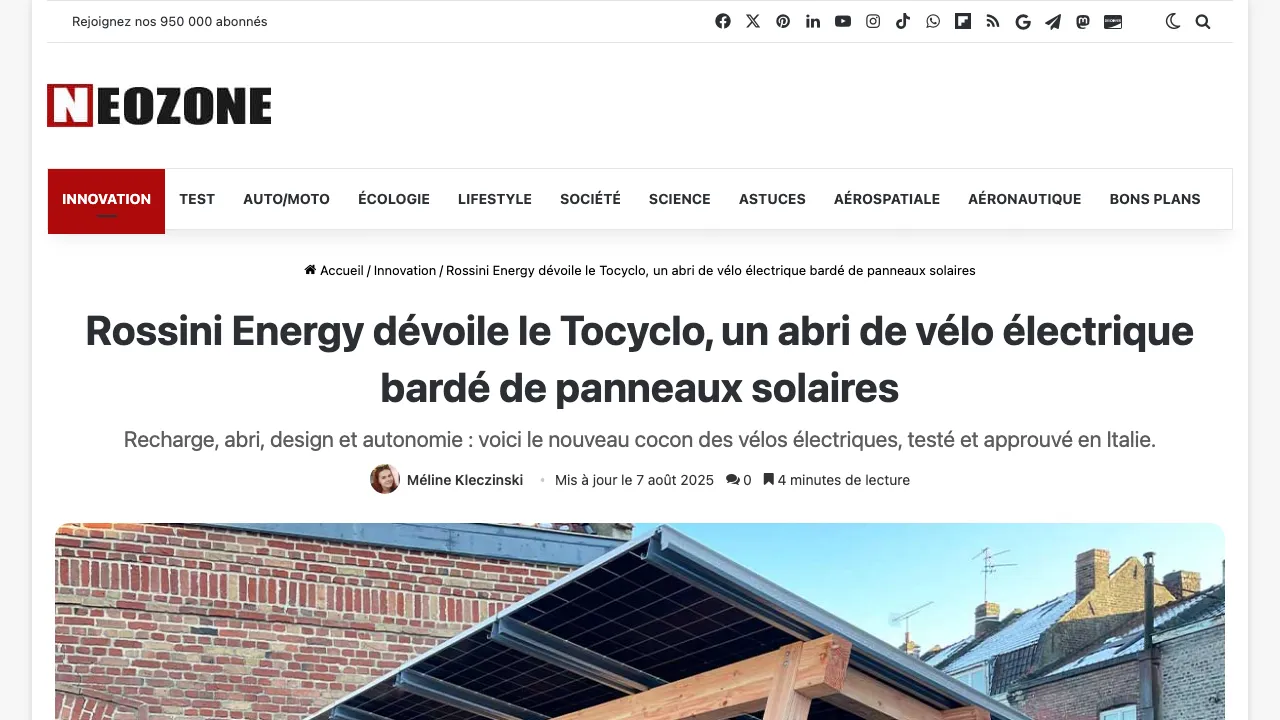1280x720 pixels.
Task: Open the YouTube channel icon
Action: coord(843,21)
